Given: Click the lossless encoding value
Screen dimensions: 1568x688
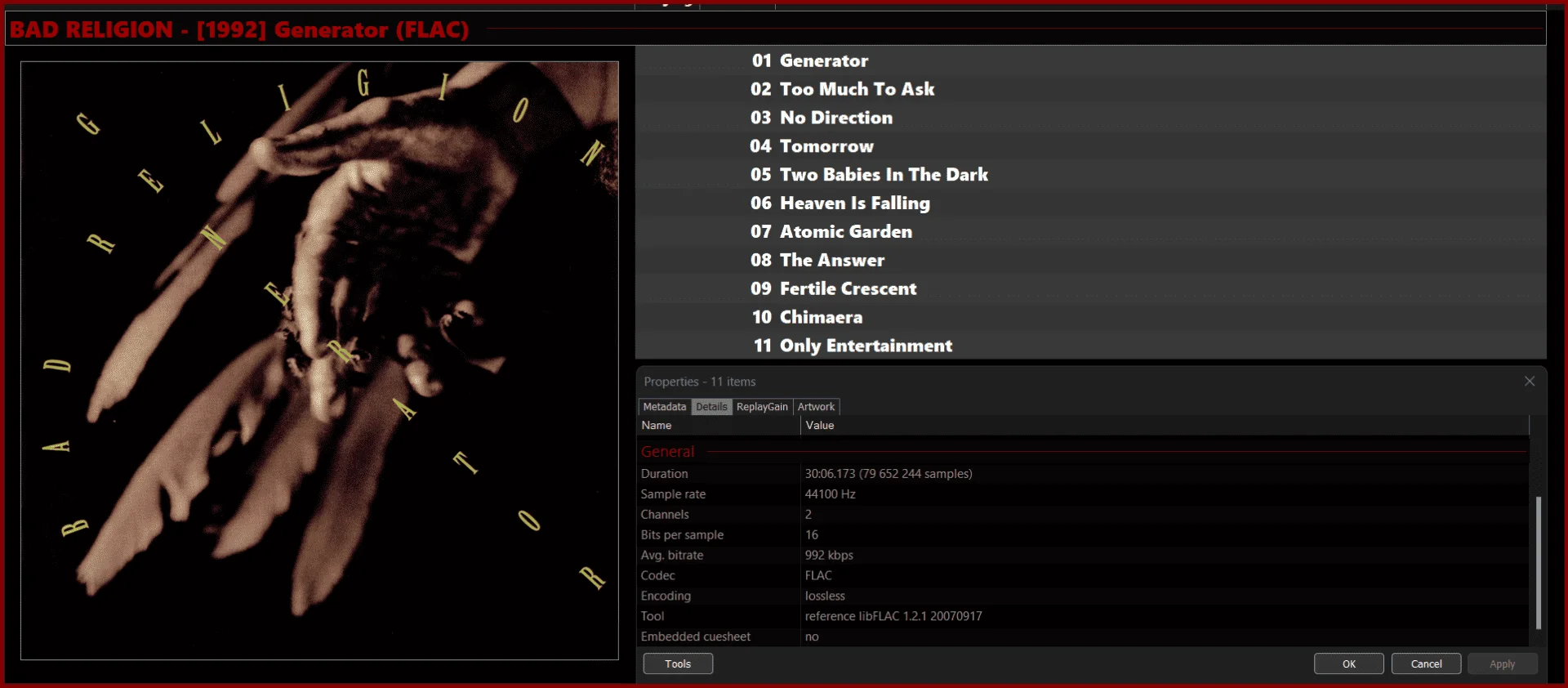Looking at the screenshot, I should 825,596.
